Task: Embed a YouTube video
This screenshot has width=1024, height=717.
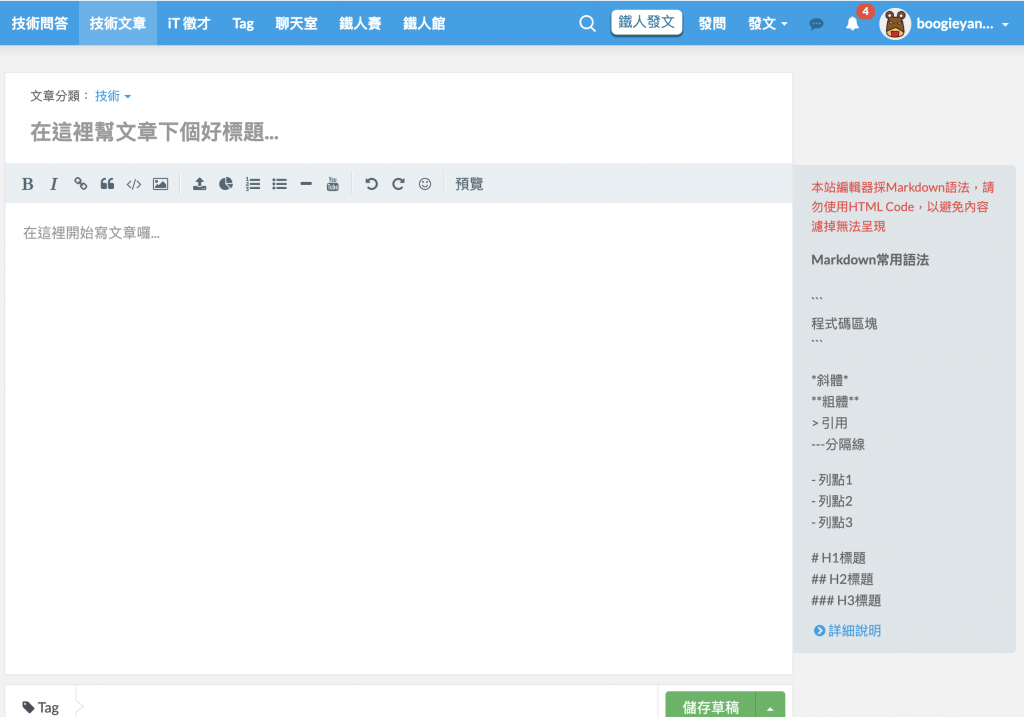Action: [332, 184]
